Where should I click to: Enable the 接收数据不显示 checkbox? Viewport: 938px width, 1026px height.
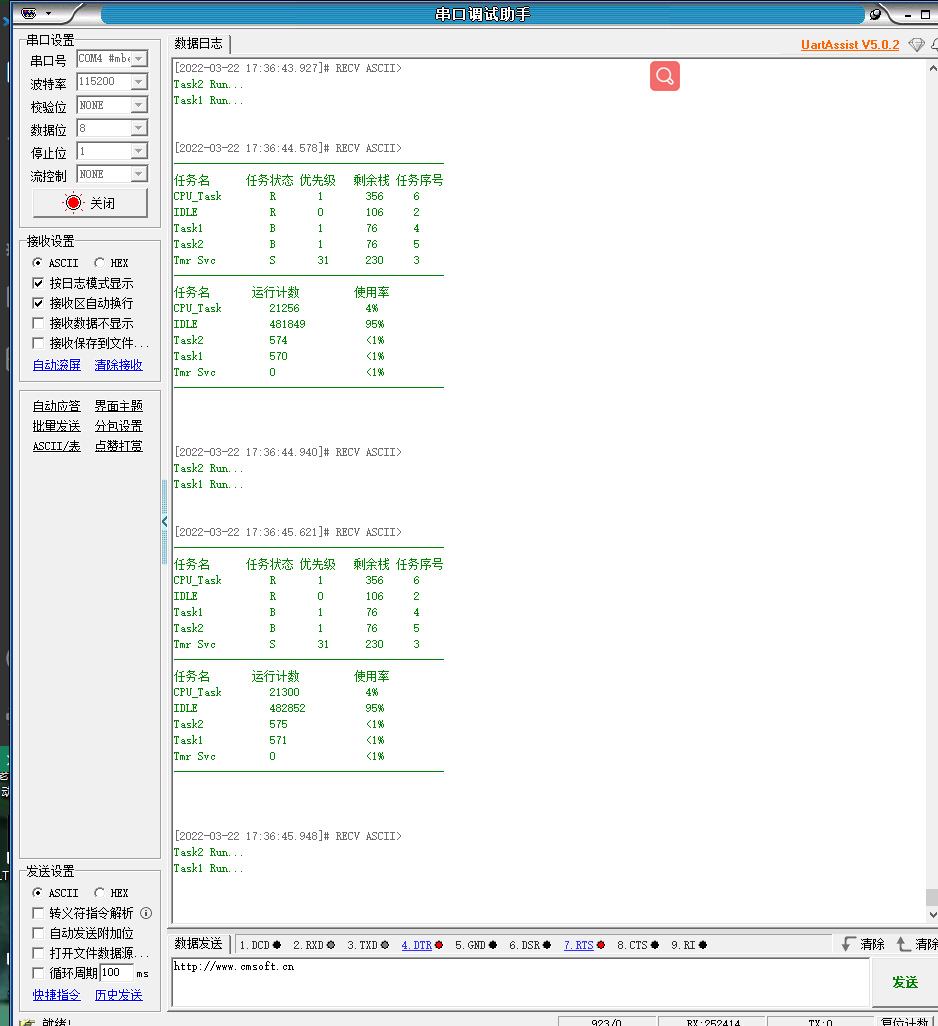coord(38,323)
